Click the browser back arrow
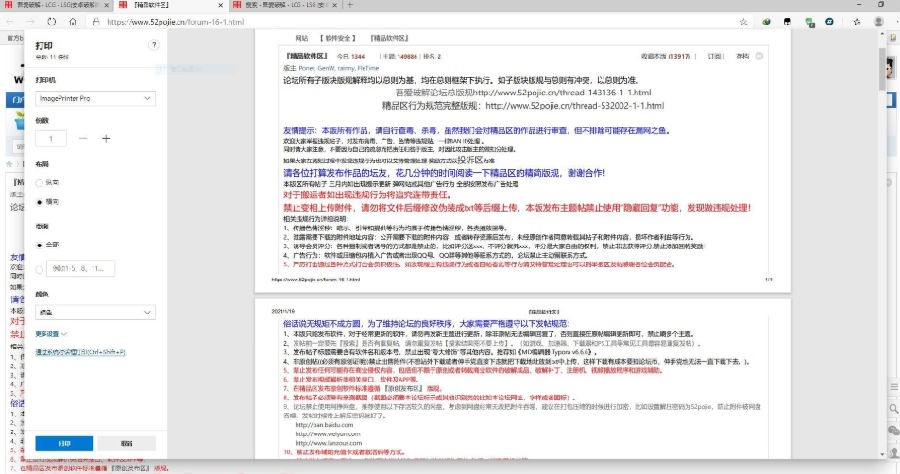Image resolution: width=900 pixels, height=474 pixels. pos(10,22)
